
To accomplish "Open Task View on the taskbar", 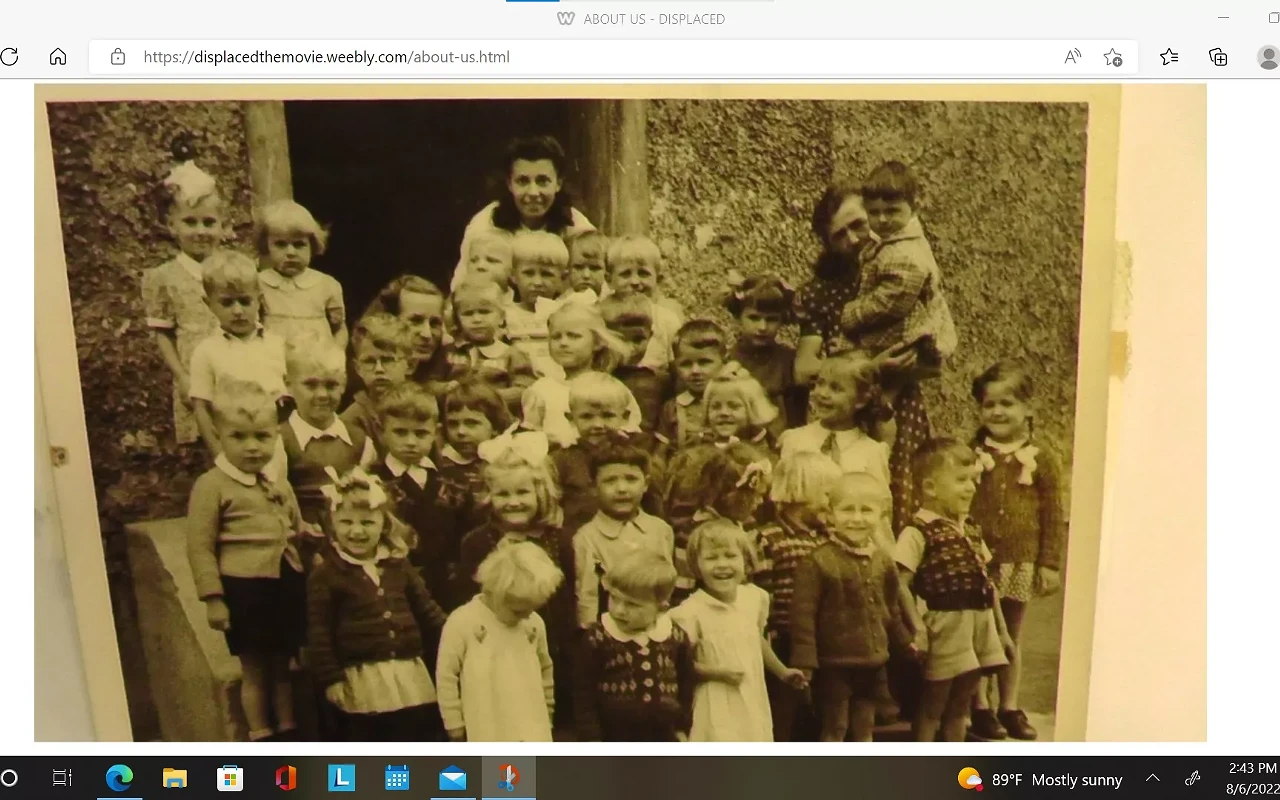I will (x=62, y=778).
